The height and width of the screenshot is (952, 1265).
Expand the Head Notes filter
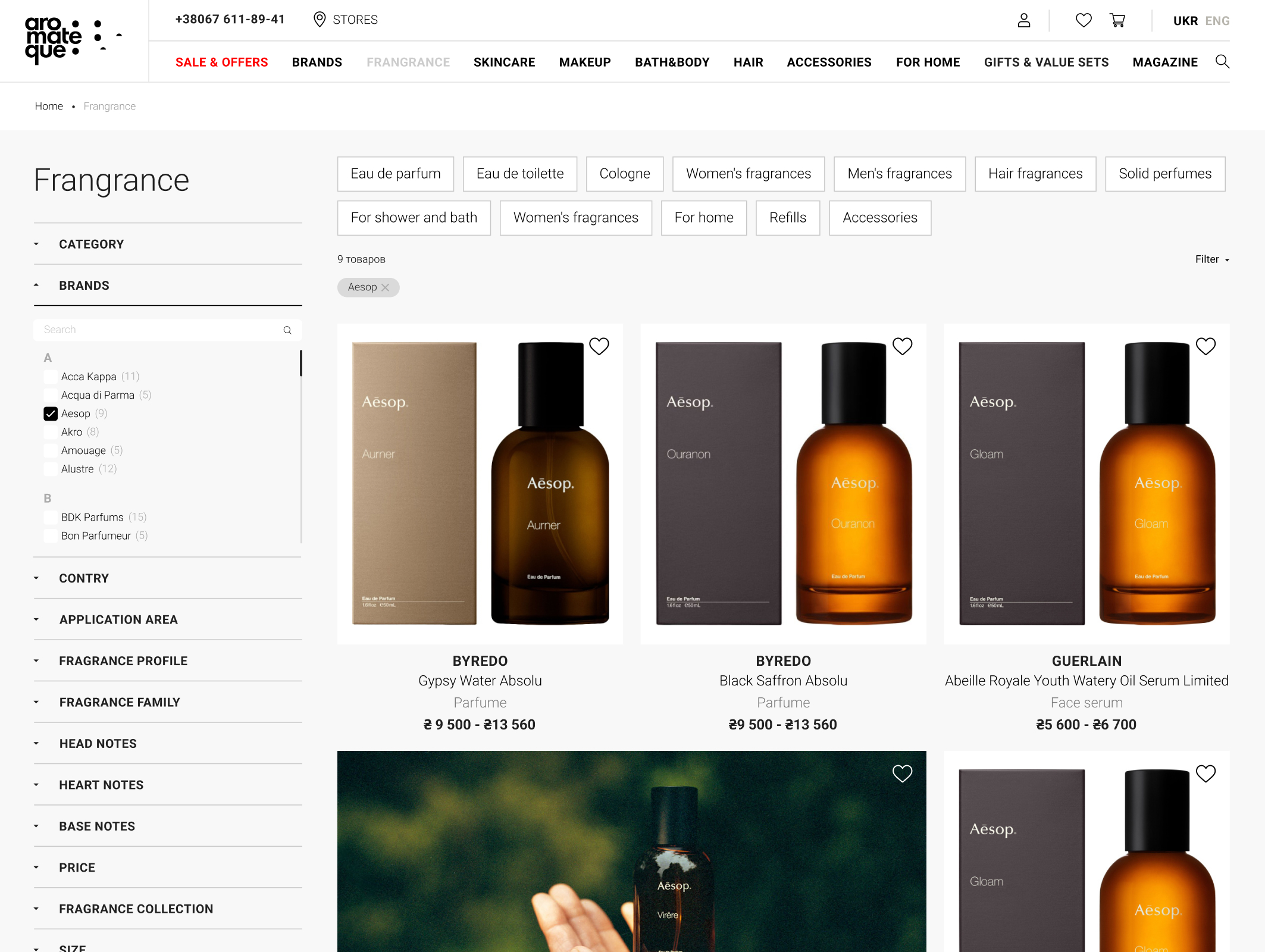(x=168, y=744)
